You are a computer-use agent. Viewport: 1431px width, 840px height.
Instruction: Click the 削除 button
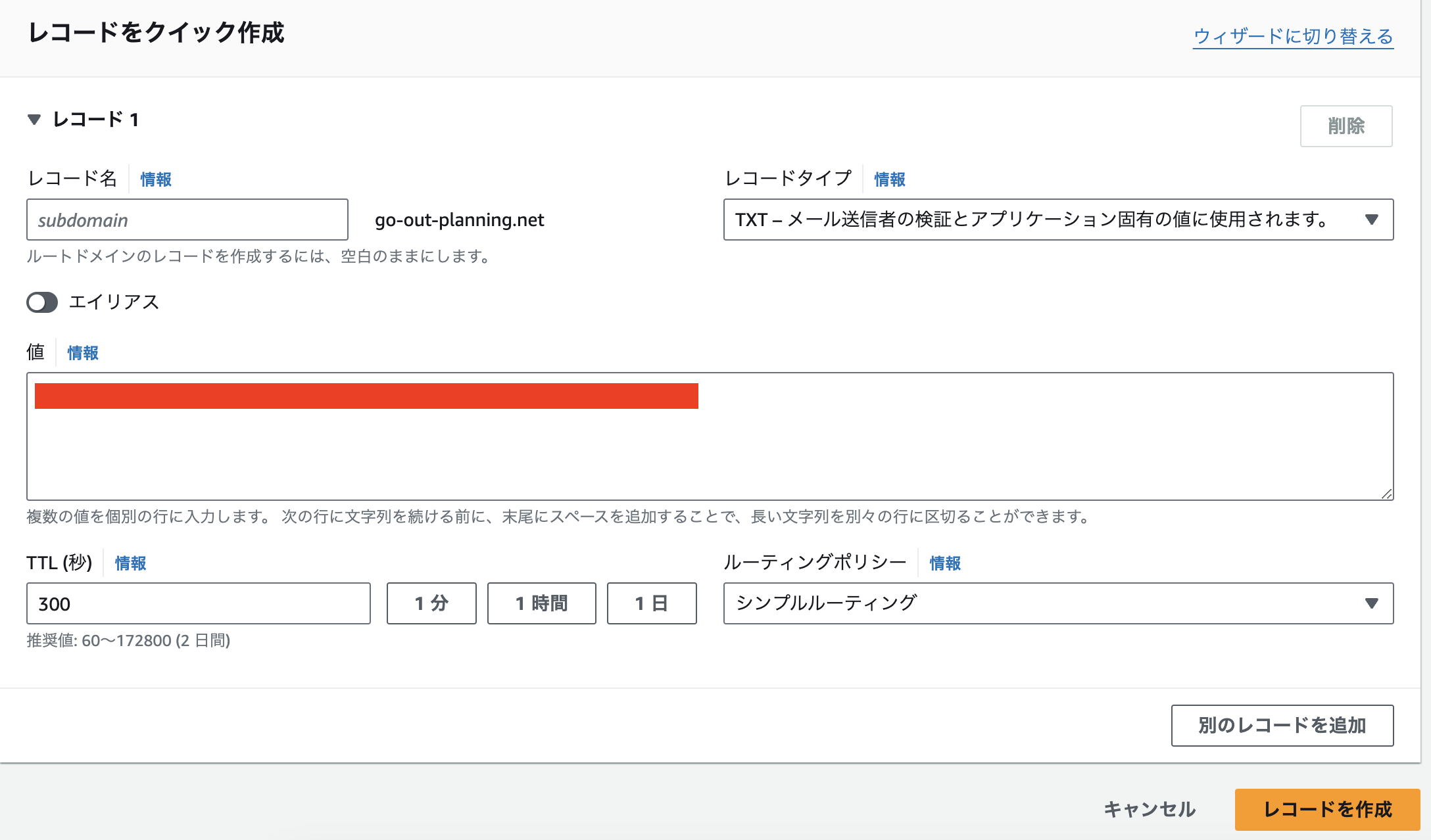point(1346,126)
